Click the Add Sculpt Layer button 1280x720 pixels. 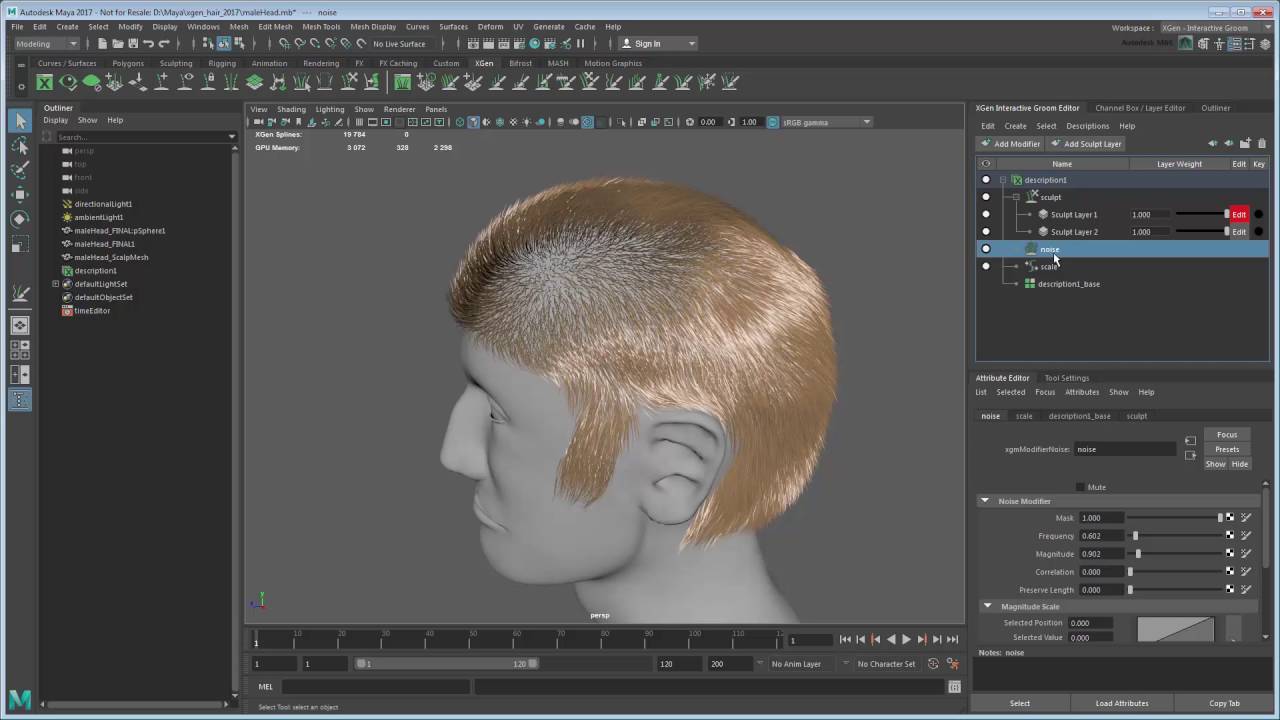(x=1086, y=144)
